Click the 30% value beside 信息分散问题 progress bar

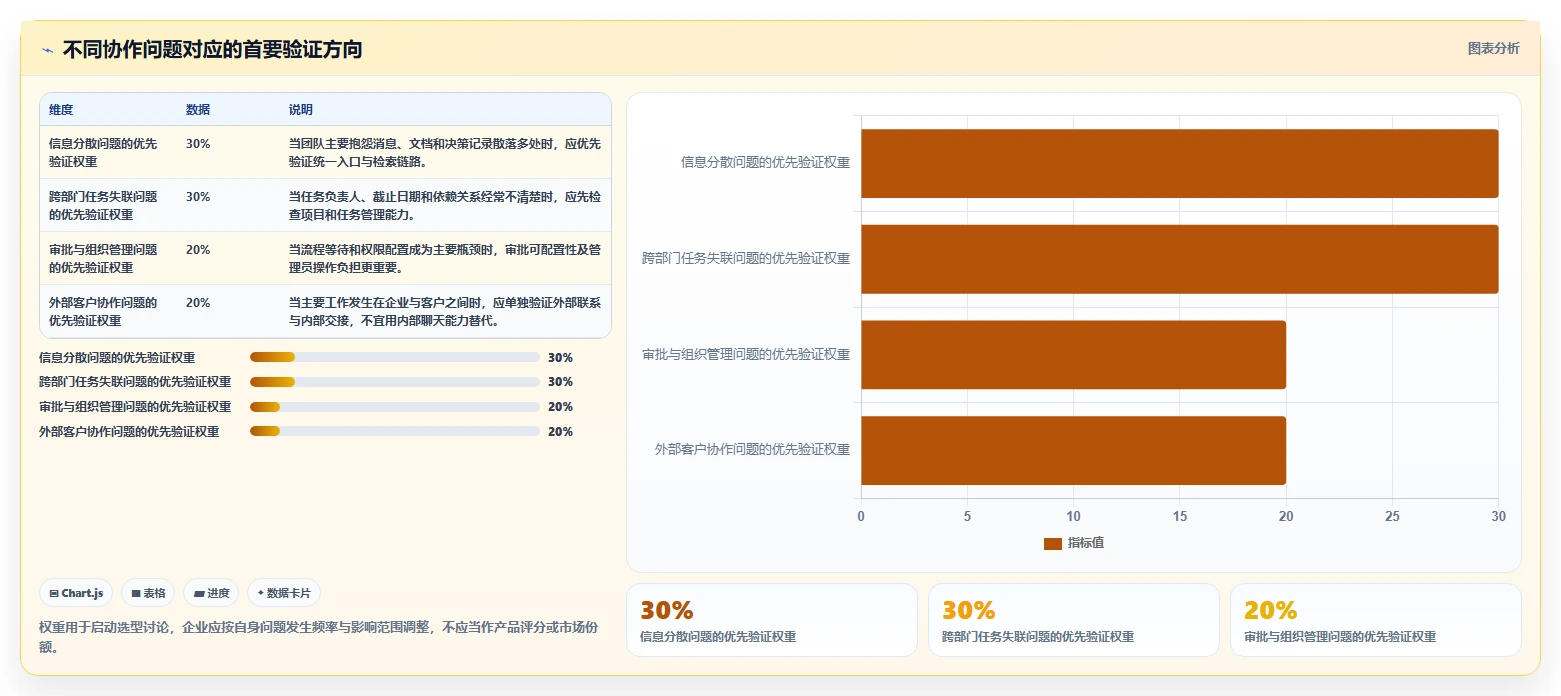tap(560, 357)
